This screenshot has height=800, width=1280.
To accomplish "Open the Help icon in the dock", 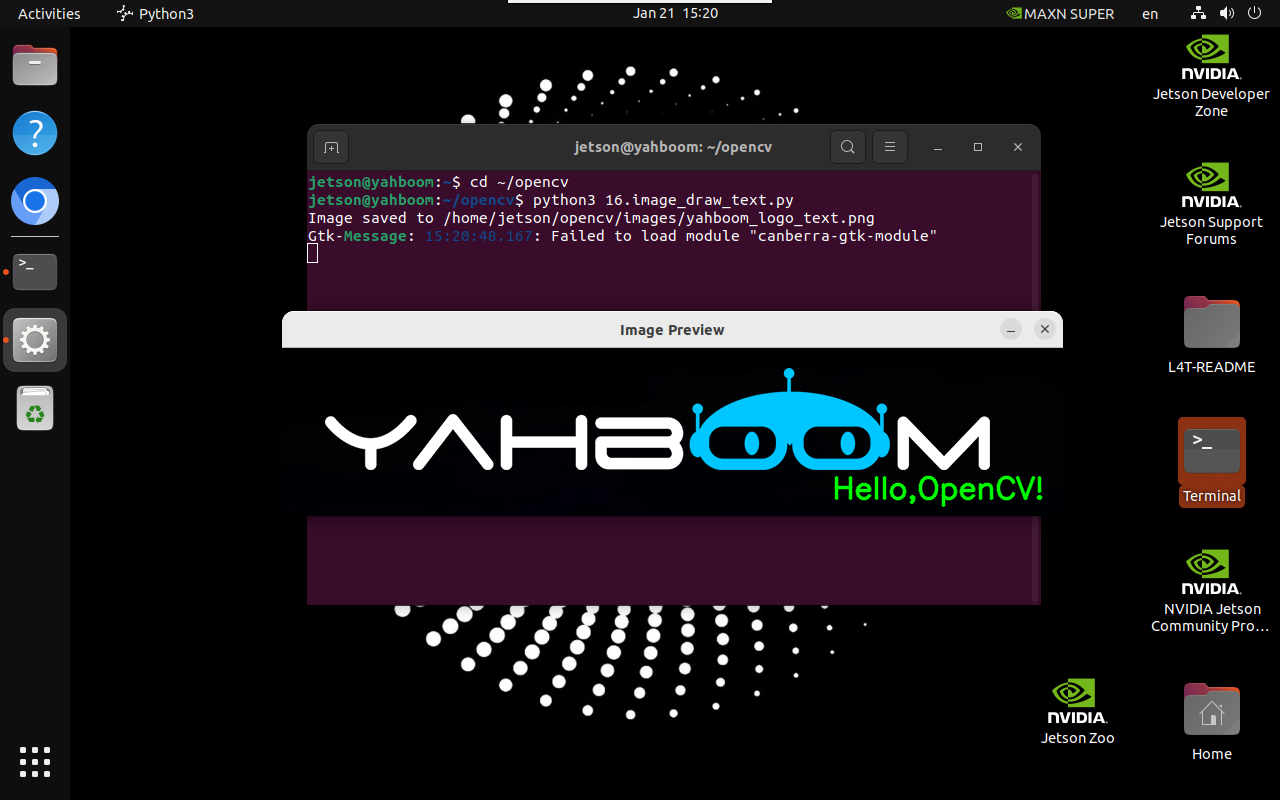I will point(35,133).
